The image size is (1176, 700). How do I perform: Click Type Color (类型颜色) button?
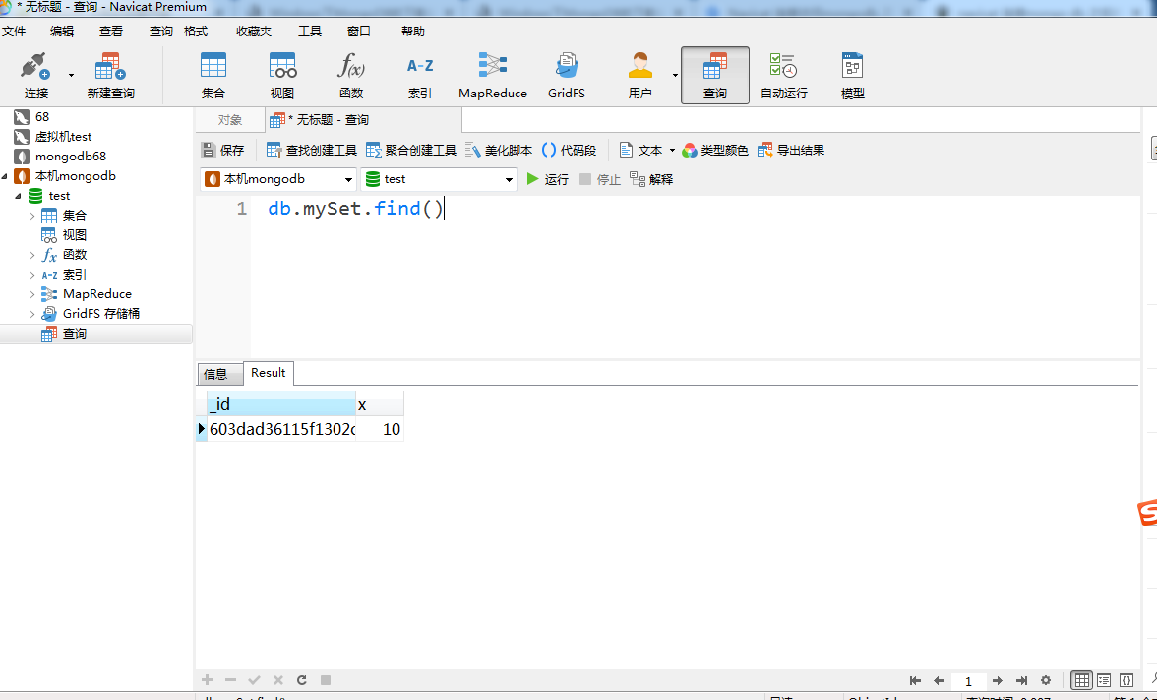(715, 150)
